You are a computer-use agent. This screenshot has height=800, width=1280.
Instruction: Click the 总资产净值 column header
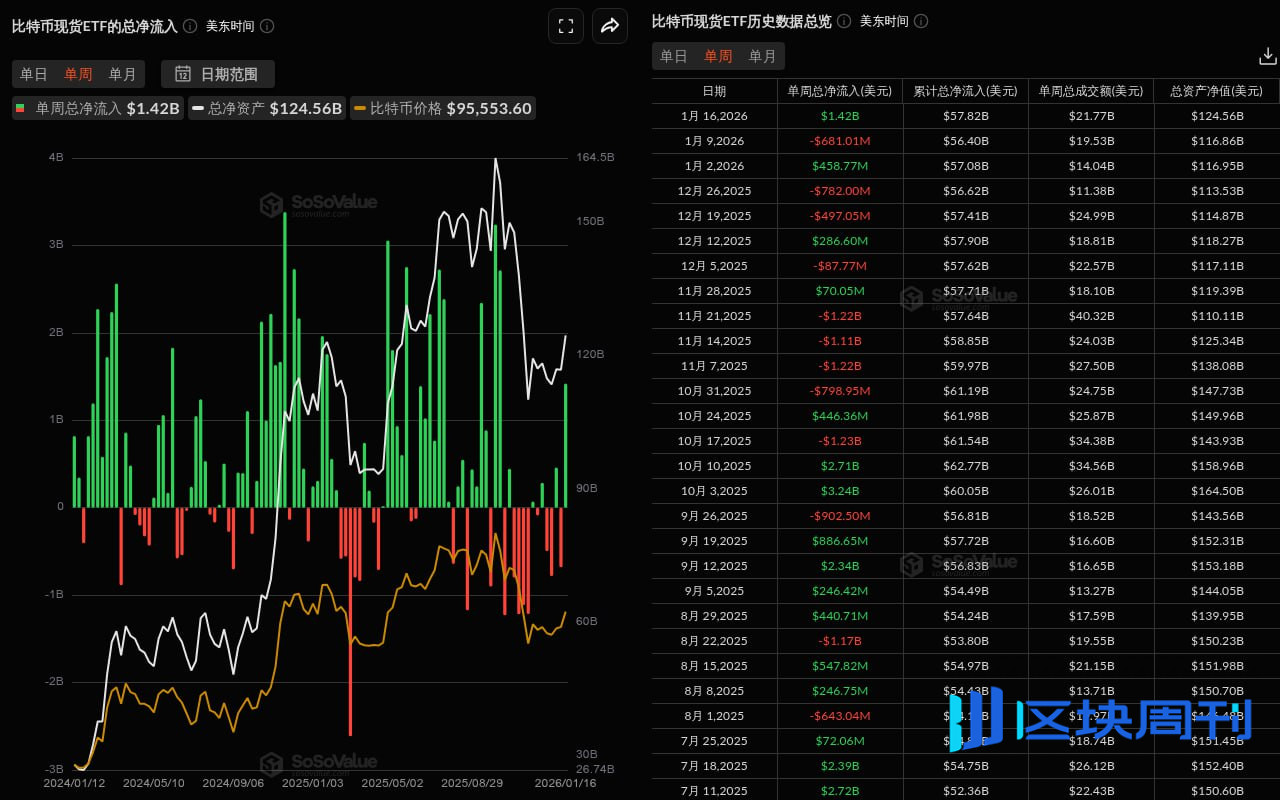(1219, 90)
